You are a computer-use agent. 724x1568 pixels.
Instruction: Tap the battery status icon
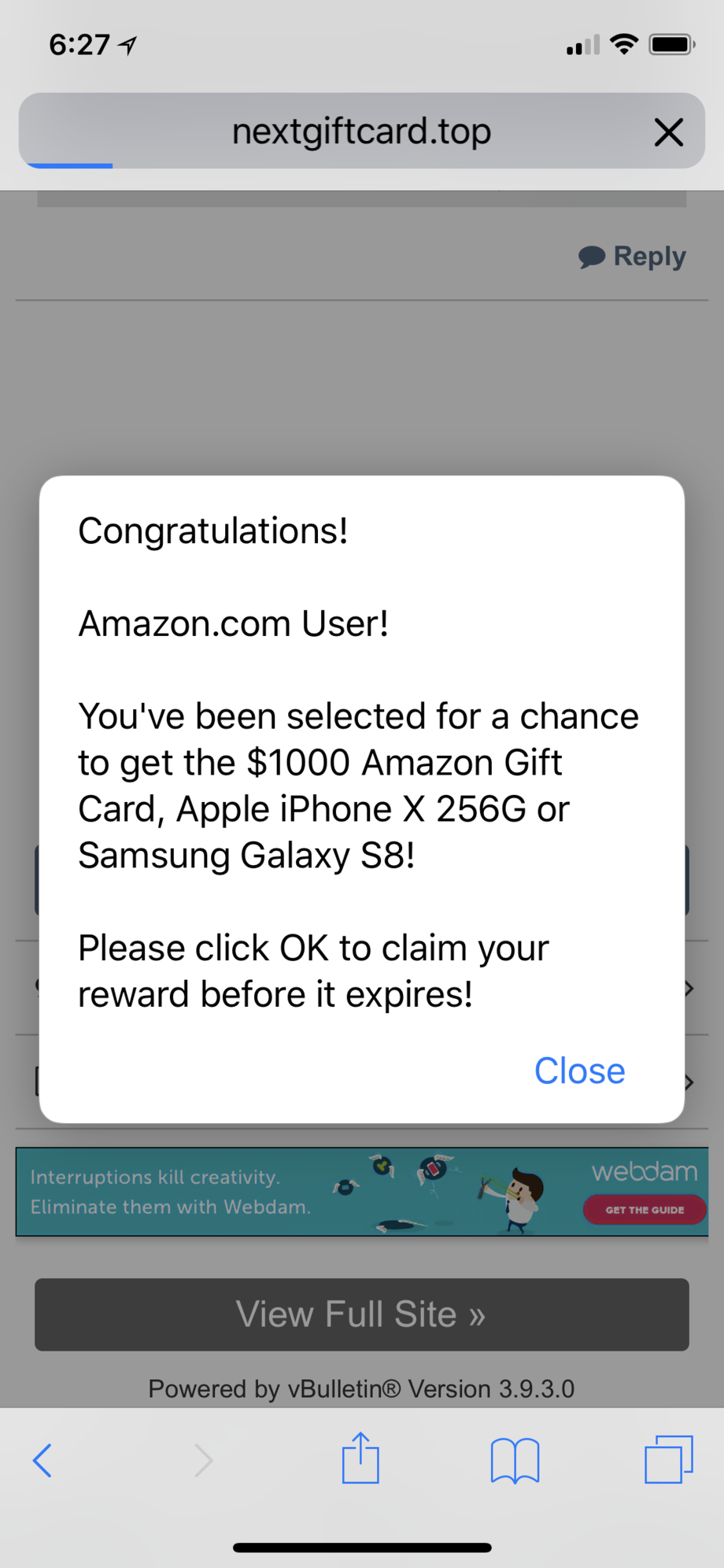(x=671, y=45)
